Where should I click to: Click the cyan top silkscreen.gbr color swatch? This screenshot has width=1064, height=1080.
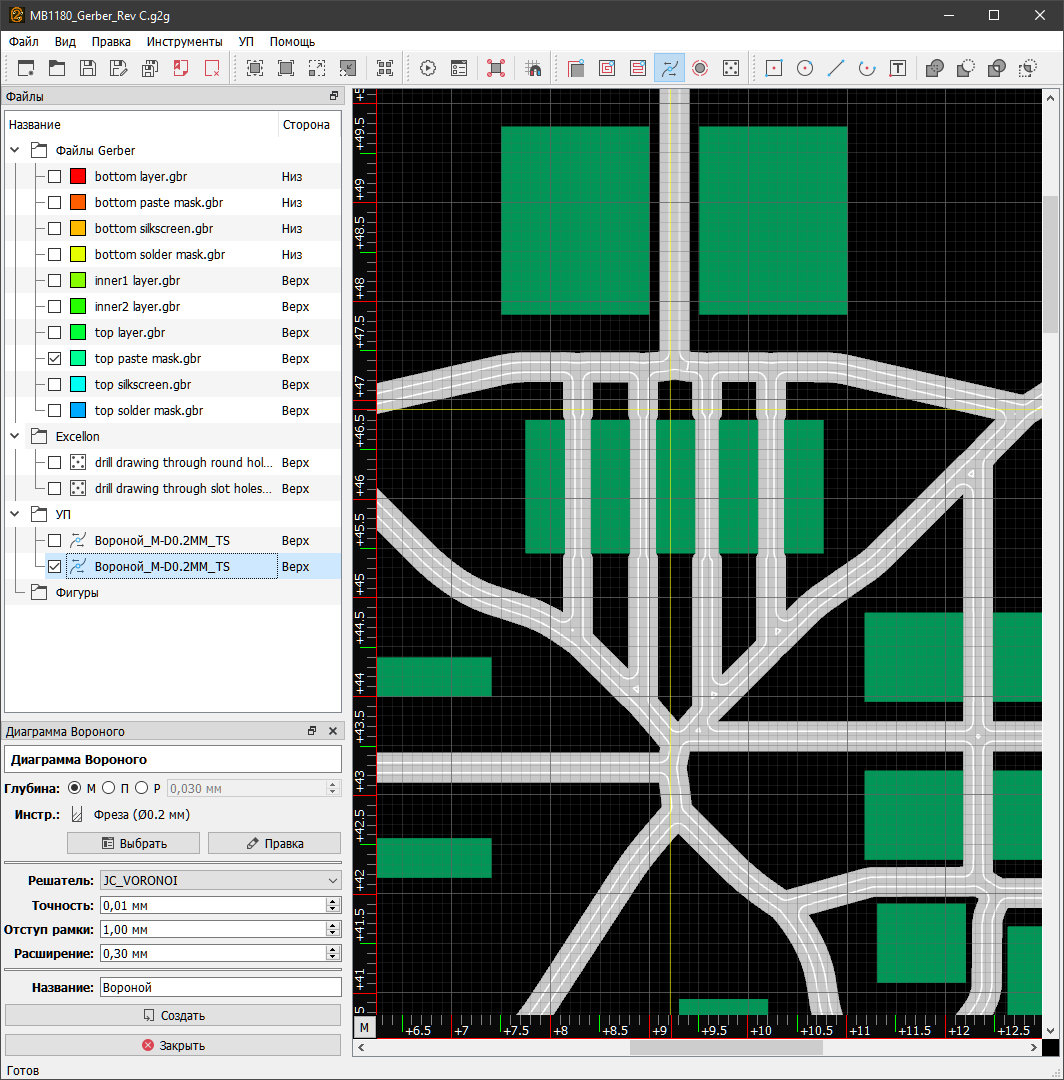78,385
